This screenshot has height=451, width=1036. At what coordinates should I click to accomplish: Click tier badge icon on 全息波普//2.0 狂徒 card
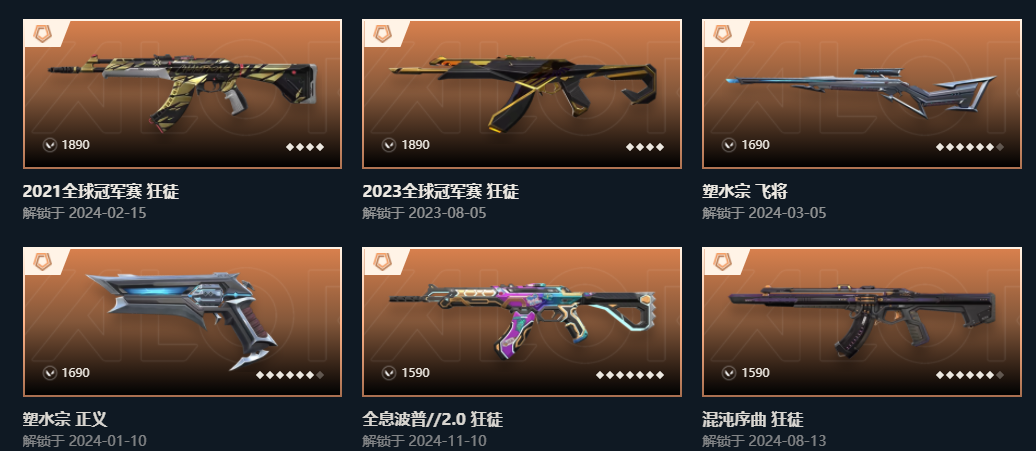[382, 261]
